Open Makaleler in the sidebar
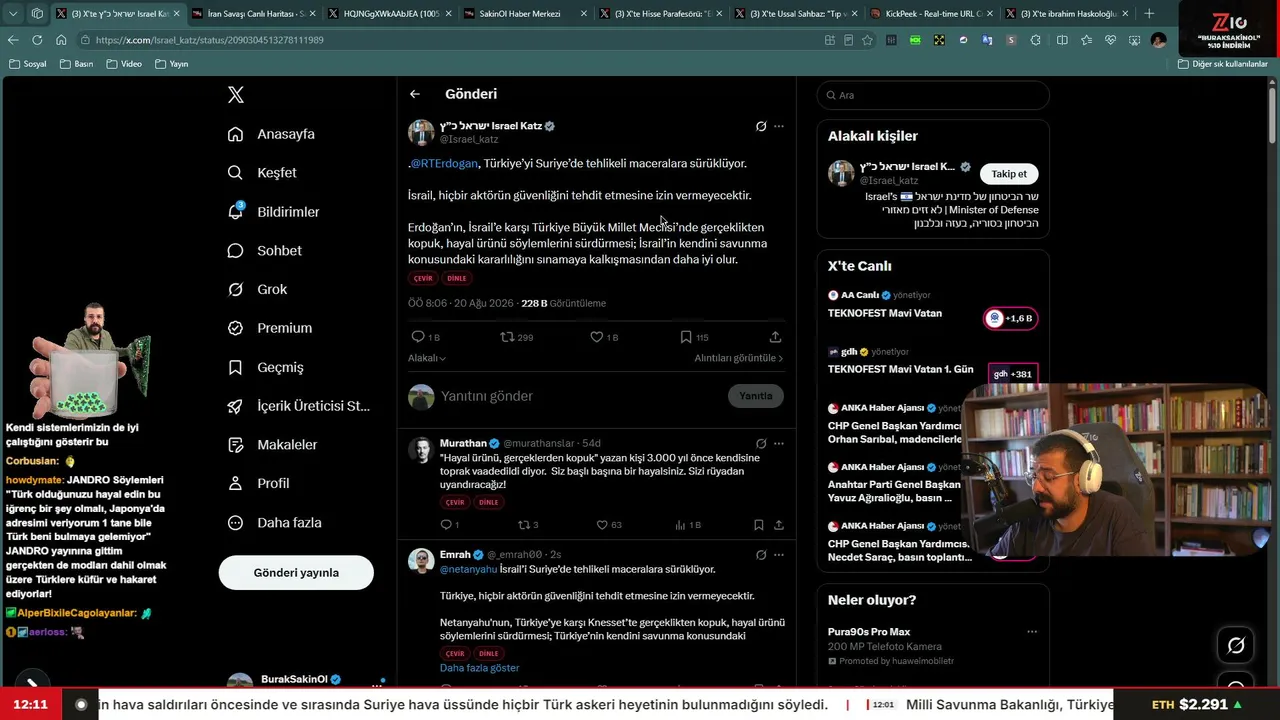The height and width of the screenshot is (720, 1280). (x=272, y=445)
